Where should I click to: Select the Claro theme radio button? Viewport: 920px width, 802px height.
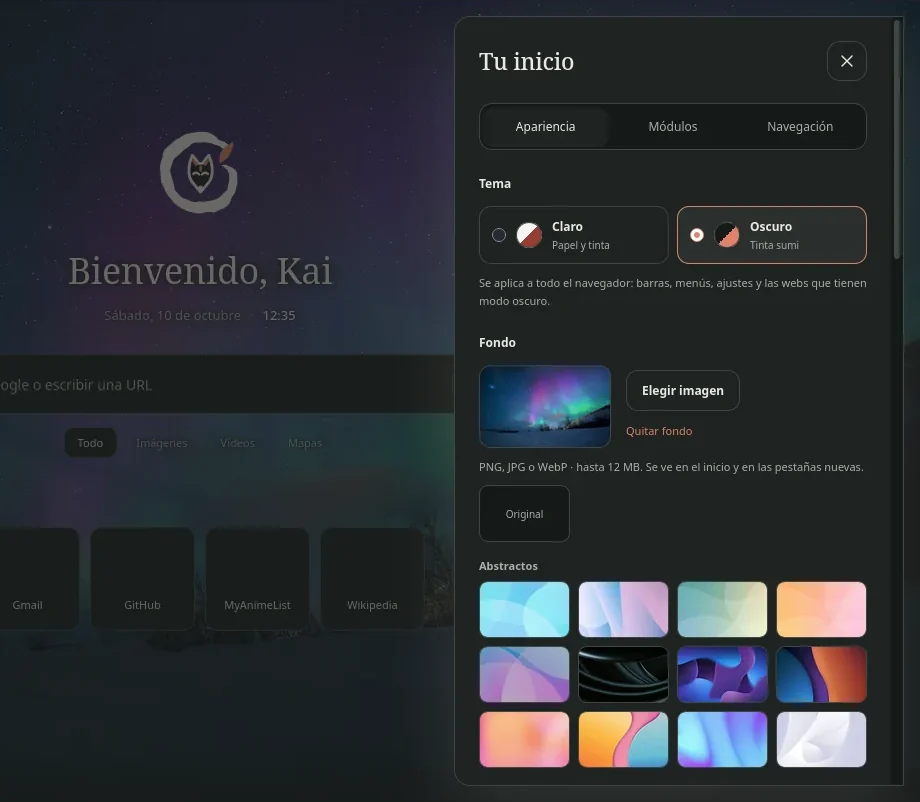click(499, 235)
